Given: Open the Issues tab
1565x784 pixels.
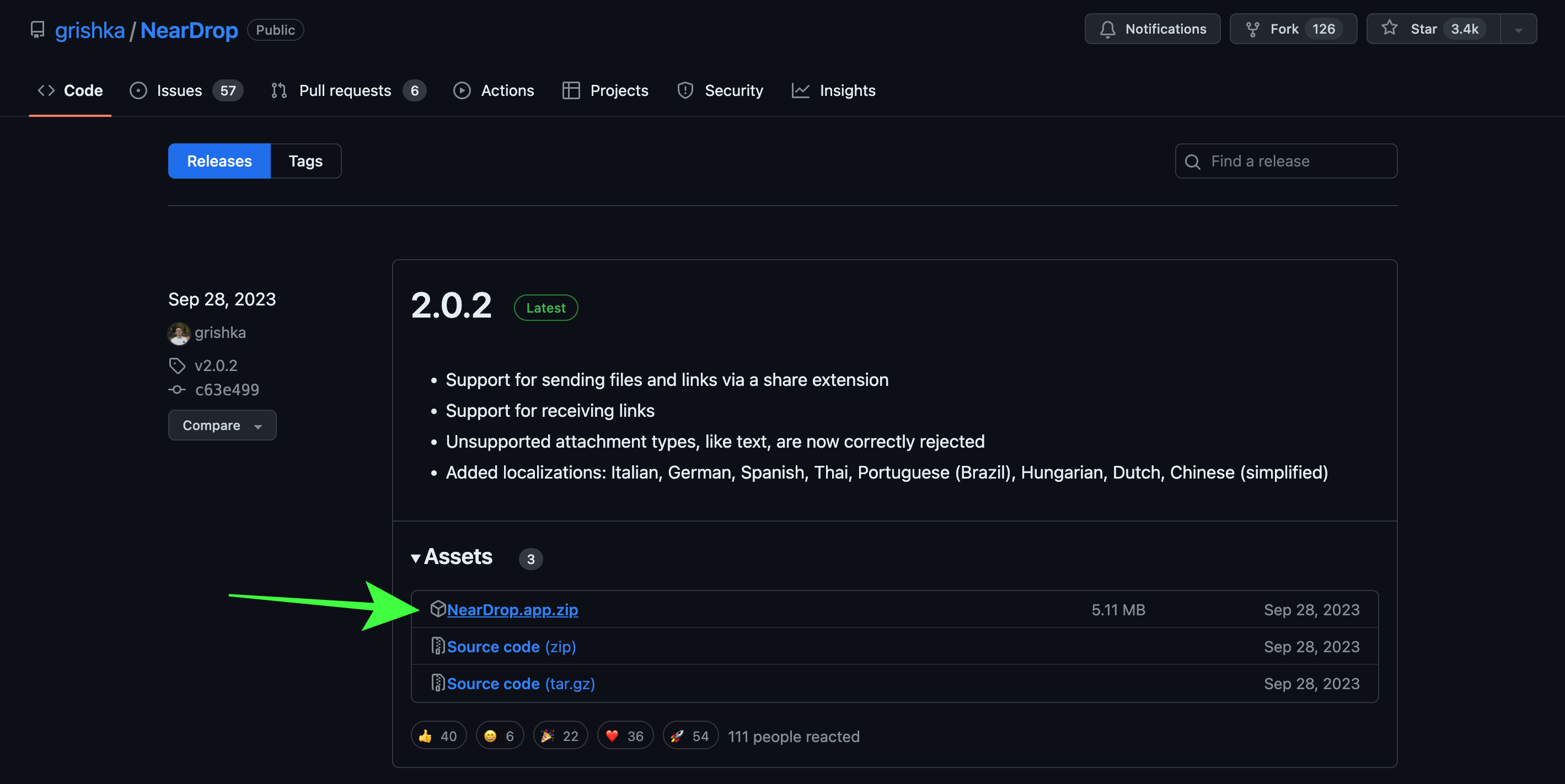Looking at the screenshot, I should 186,90.
